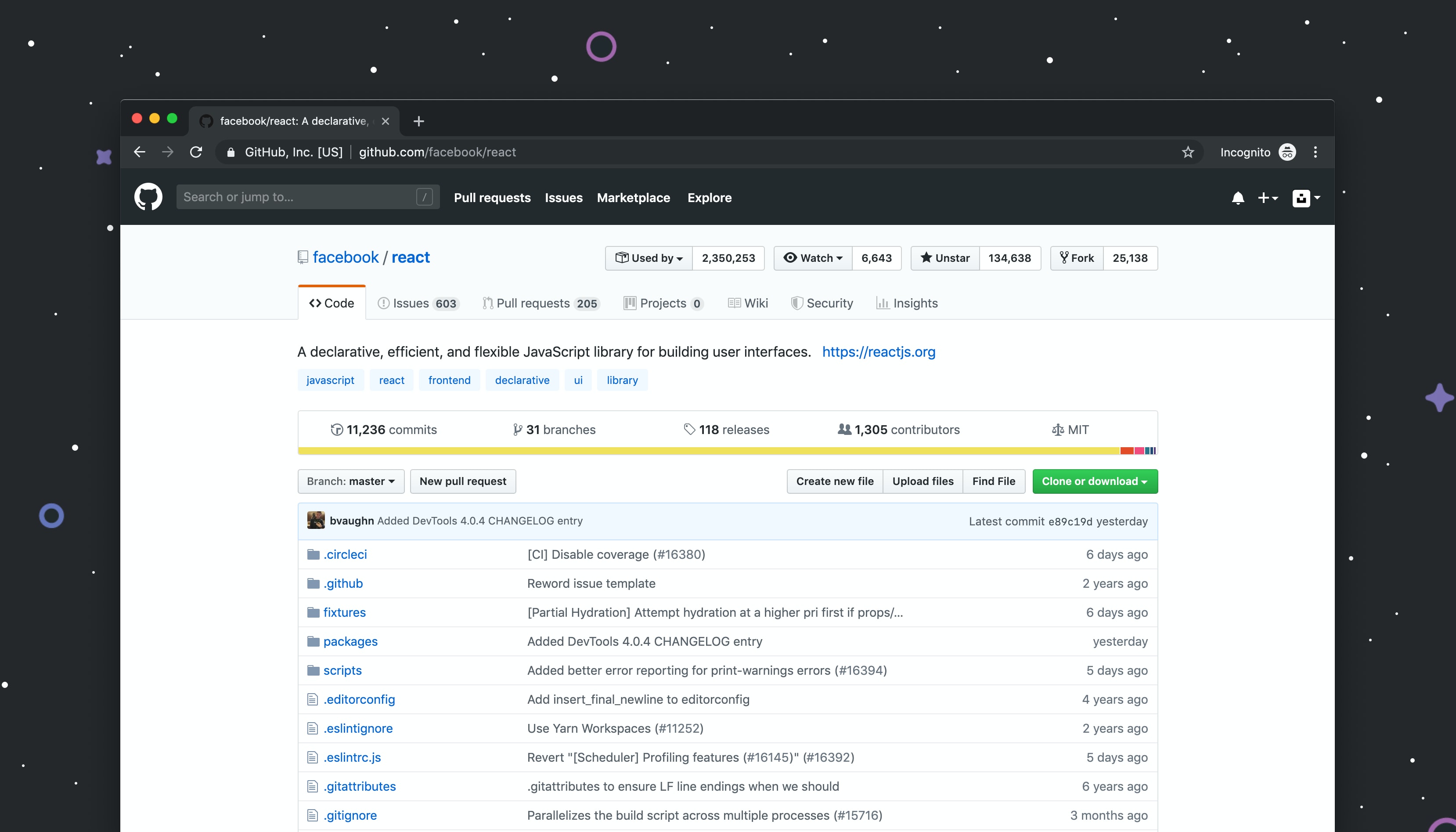Click the GitHub octocat logo icon
The height and width of the screenshot is (832, 1456).
[149, 197]
